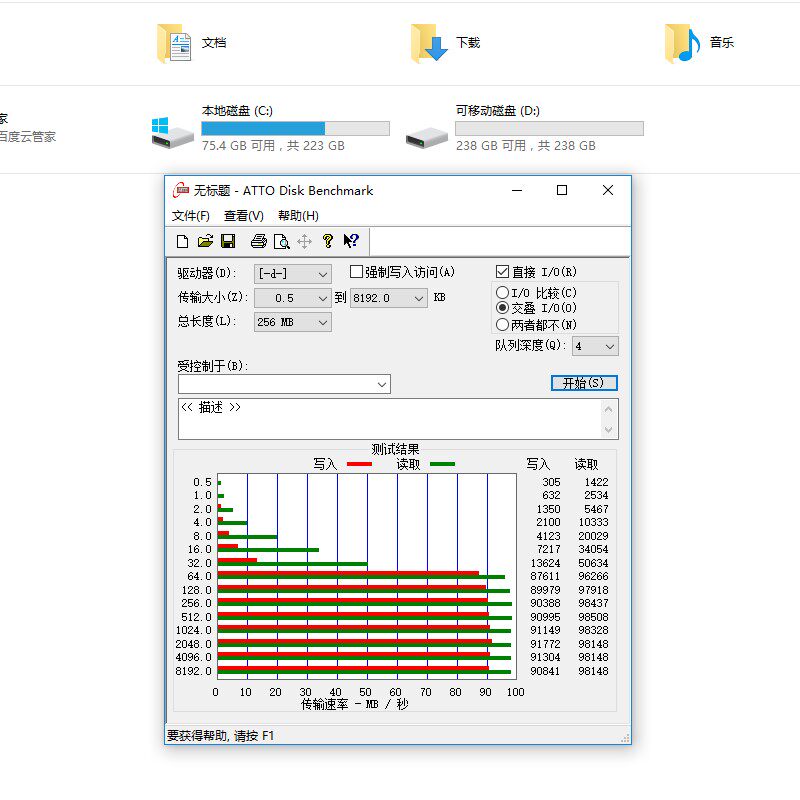Open the 帮助(H) menu
The height and width of the screenshot is (800, 800).
pos(298,216)
